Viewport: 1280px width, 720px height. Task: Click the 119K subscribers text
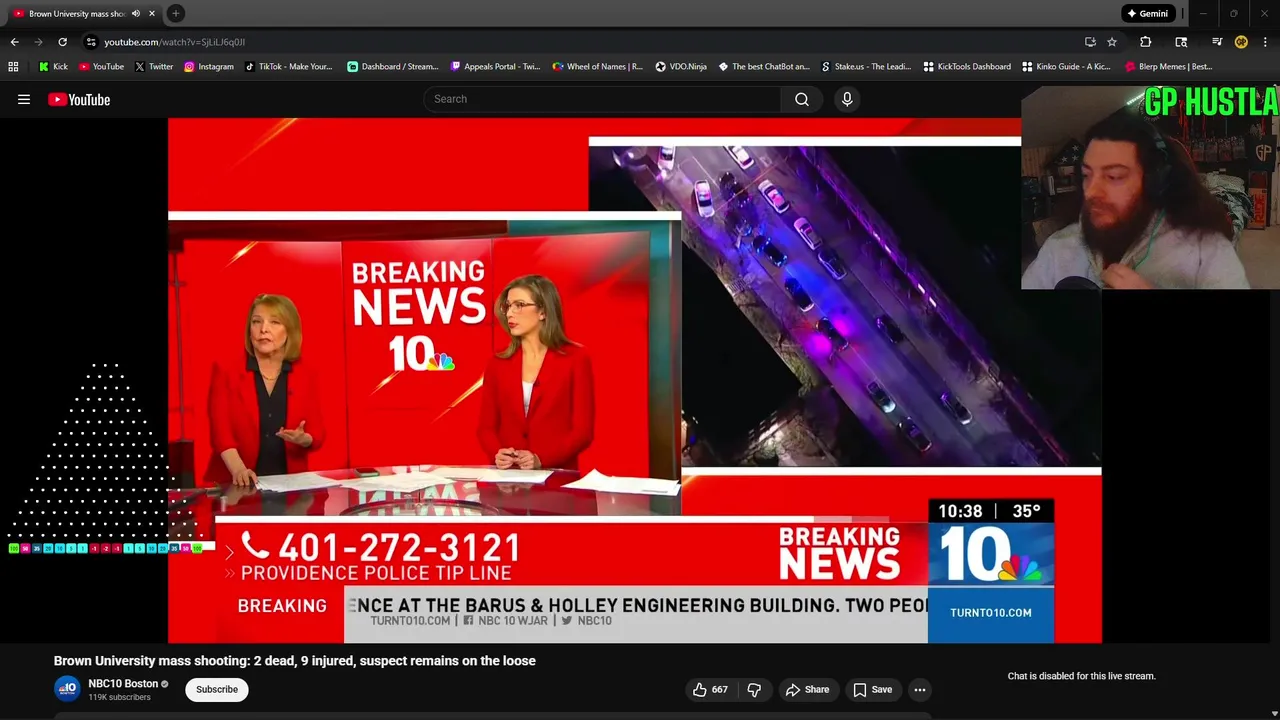click(x=119, y=697)
